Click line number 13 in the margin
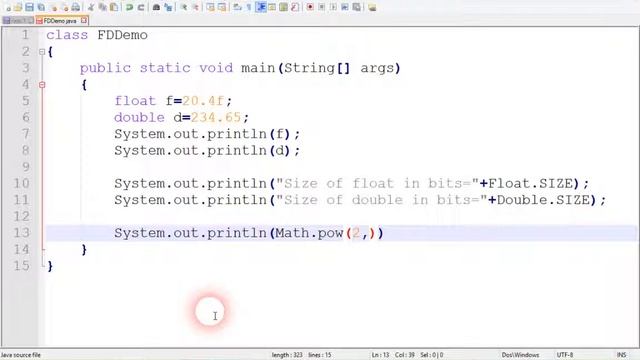The width and height of the screenshot is (640, 360). coord(21,233)
